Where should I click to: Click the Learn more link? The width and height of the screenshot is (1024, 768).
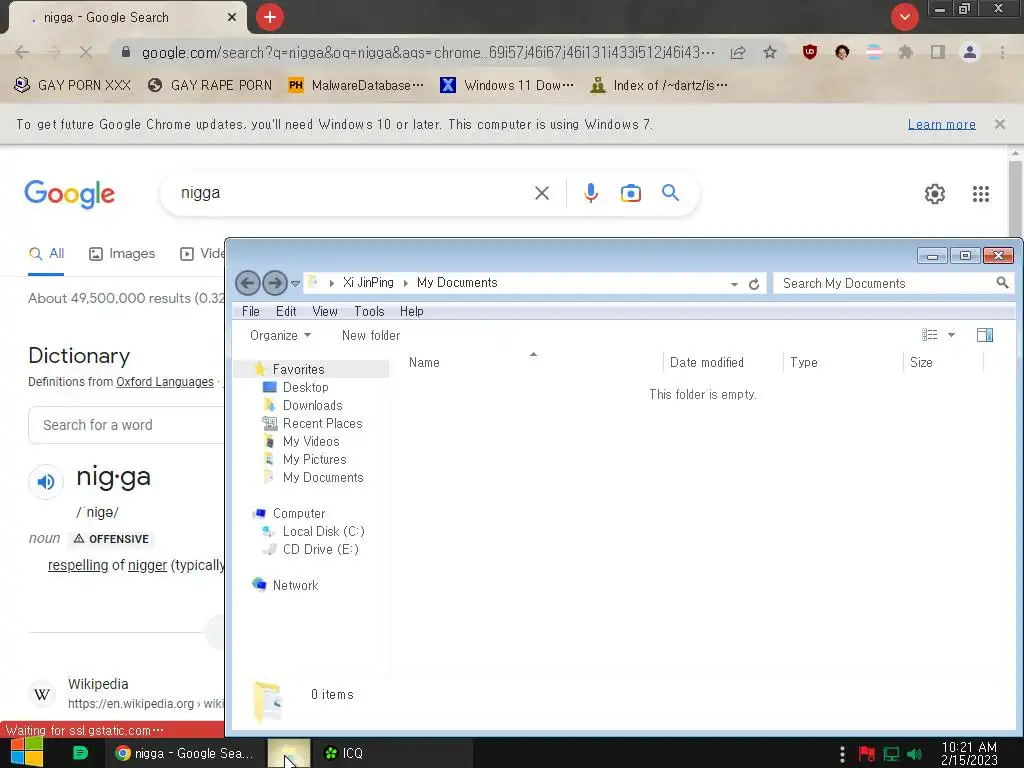click(x=942, y=124)
